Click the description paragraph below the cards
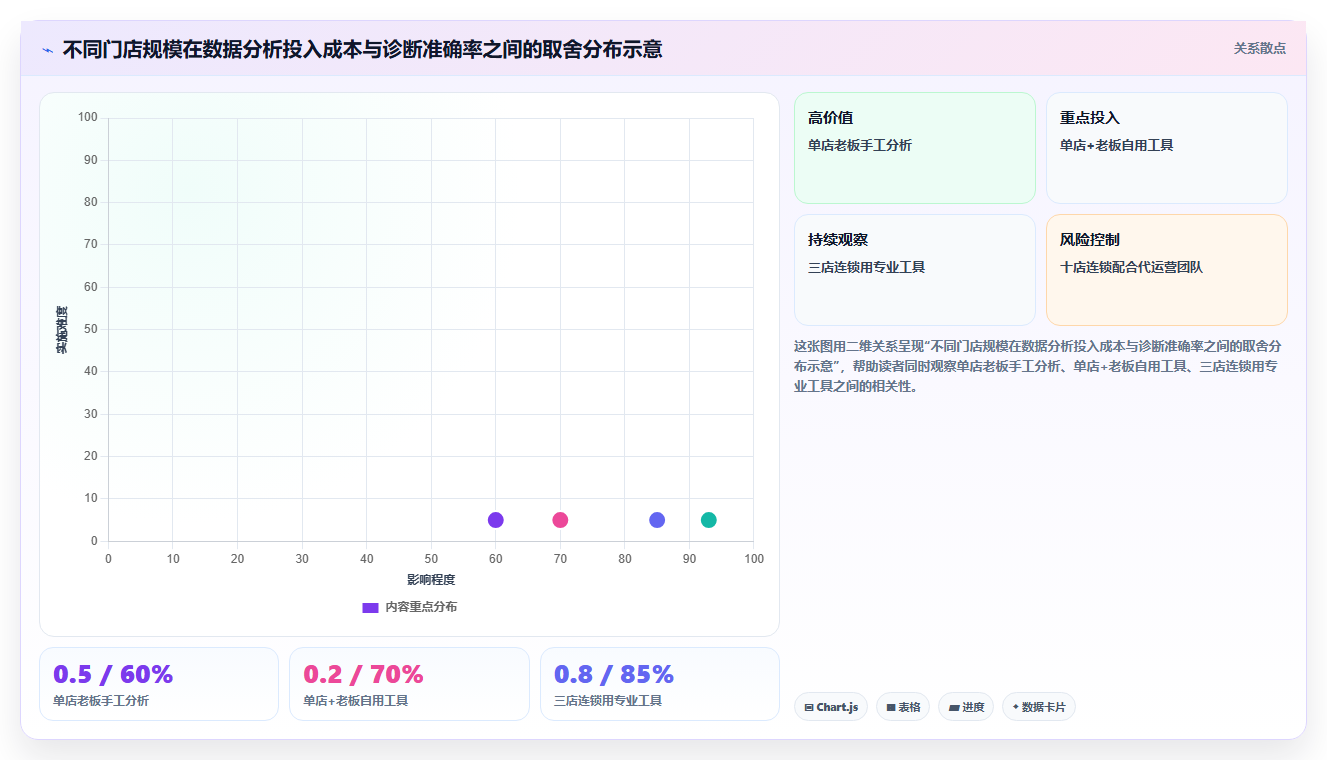 (1038, 366)
